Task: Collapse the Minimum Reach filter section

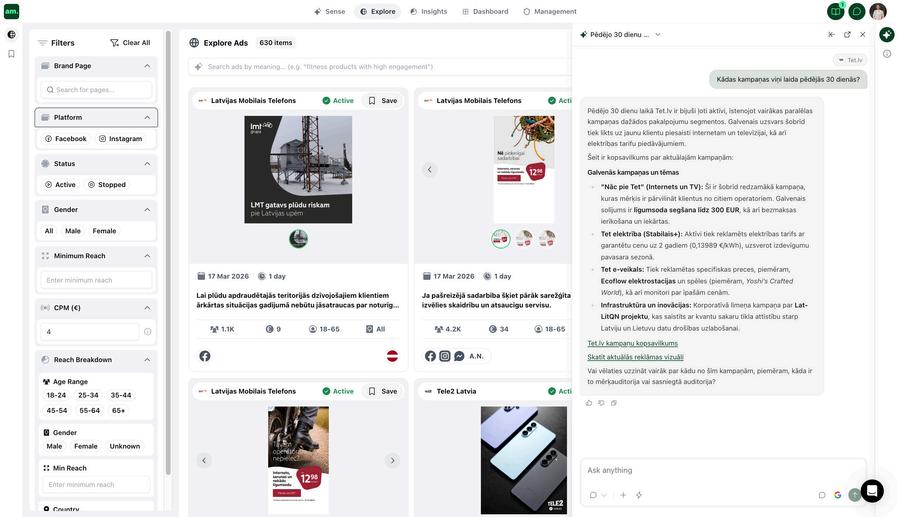Action: (148, 256)
